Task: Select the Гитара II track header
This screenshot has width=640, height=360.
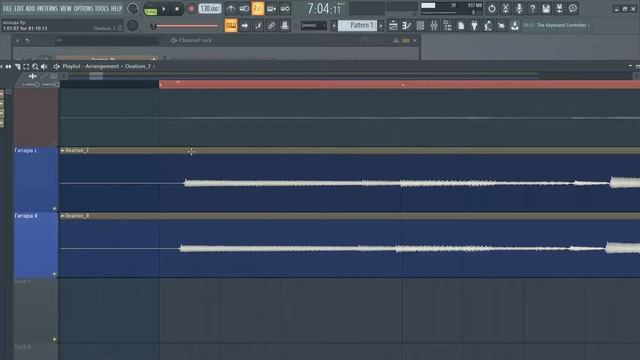Action: coord(36,245)
